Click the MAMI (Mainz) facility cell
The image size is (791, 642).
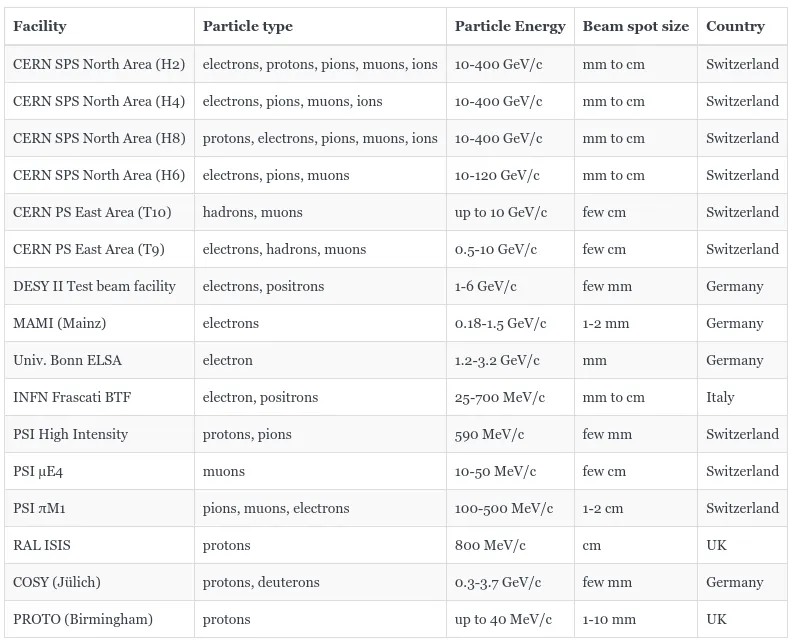click(99, 323)
